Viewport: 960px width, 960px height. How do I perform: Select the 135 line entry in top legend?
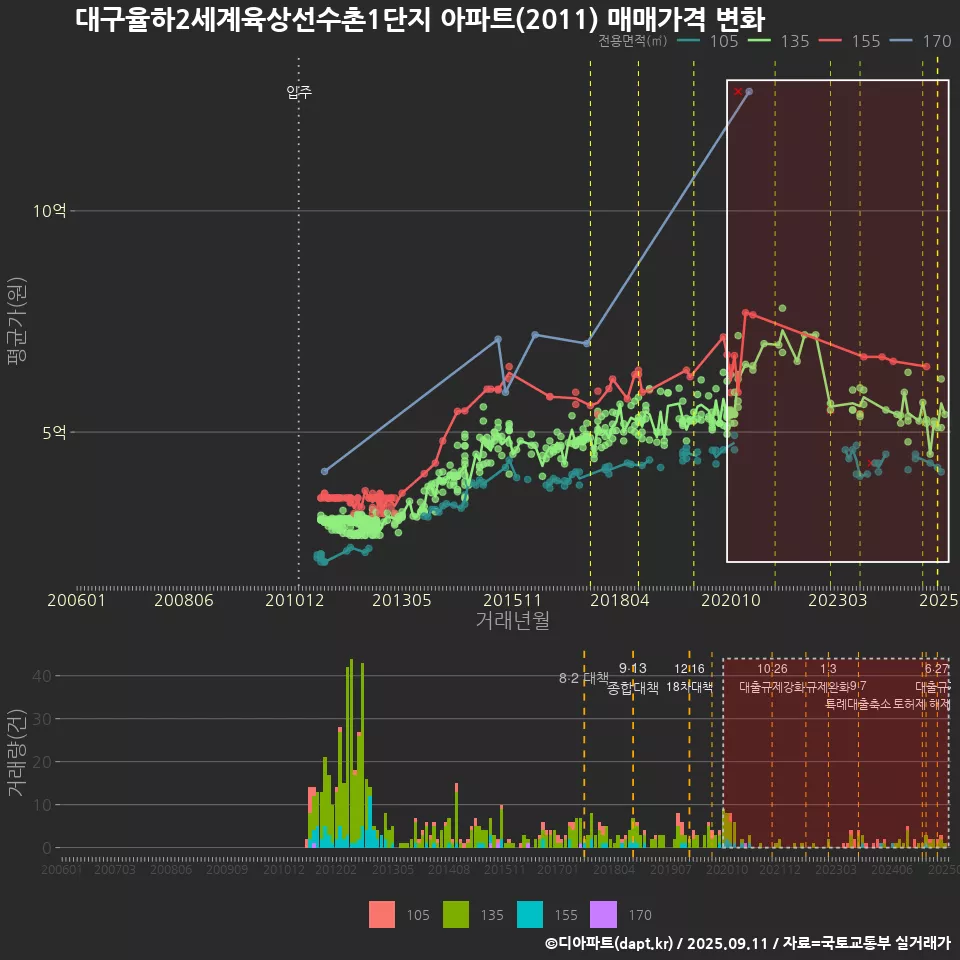pyautogui.click(x=779, y=41)
